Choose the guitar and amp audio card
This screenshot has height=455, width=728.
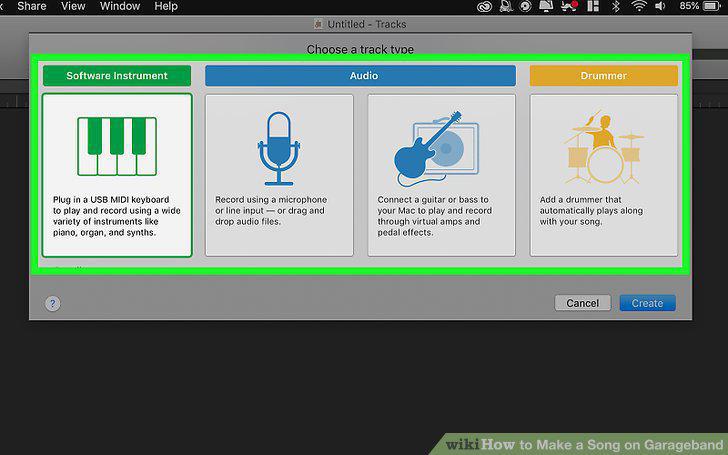click(442, 175)
